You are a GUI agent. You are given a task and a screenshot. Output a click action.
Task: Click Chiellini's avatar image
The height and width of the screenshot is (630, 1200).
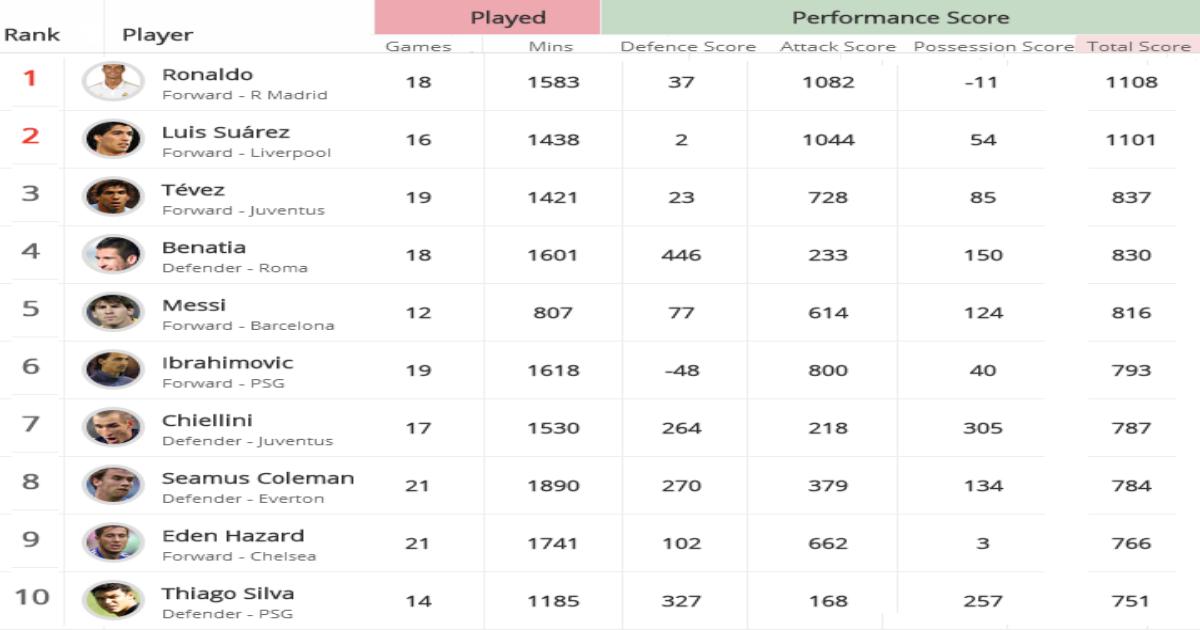[112, 427]
